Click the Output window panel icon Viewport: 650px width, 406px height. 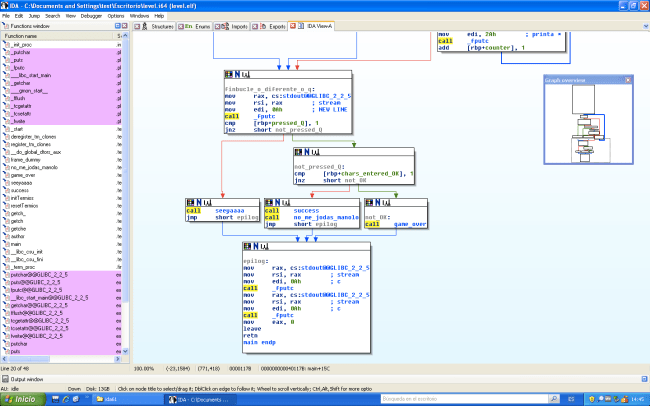4,380
